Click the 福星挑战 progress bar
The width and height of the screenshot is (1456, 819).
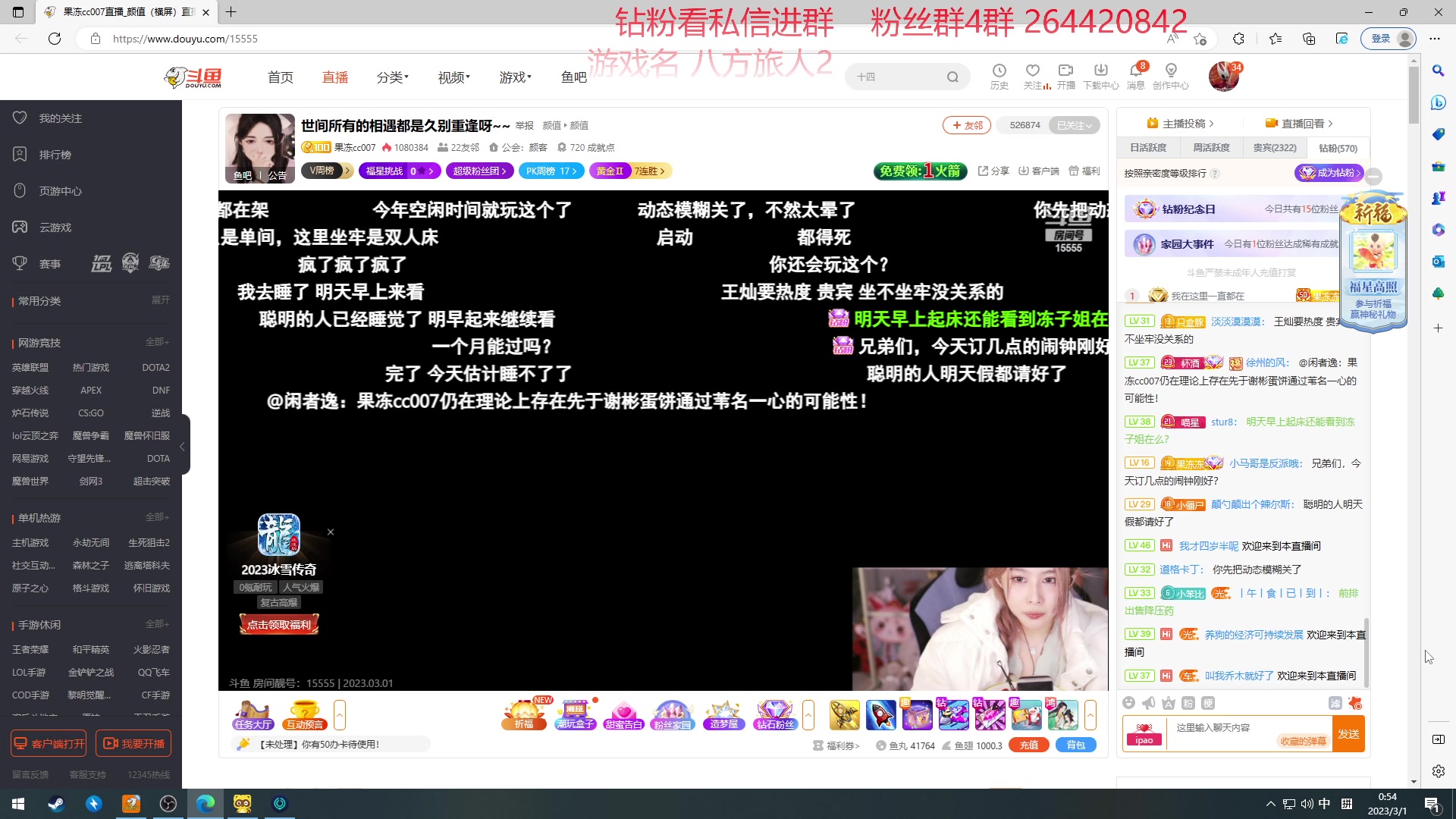coord(400,171)
